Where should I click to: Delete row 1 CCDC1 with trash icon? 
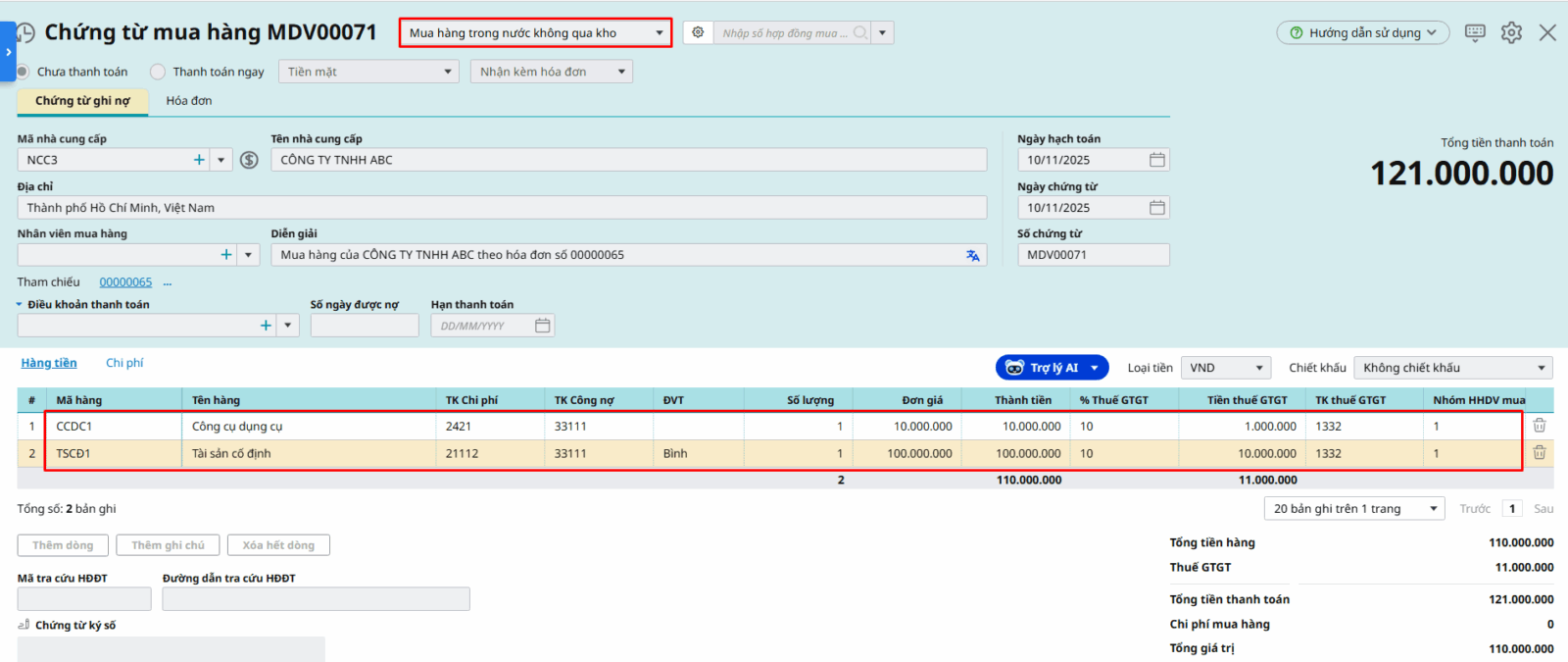(1540, 426)
